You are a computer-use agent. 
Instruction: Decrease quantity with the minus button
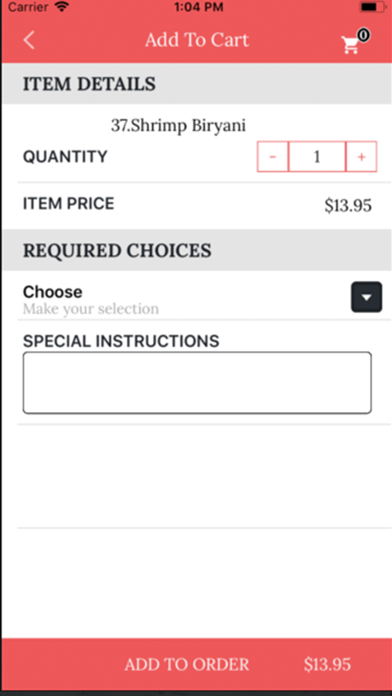pyautogui.click(x=273, y=157)
